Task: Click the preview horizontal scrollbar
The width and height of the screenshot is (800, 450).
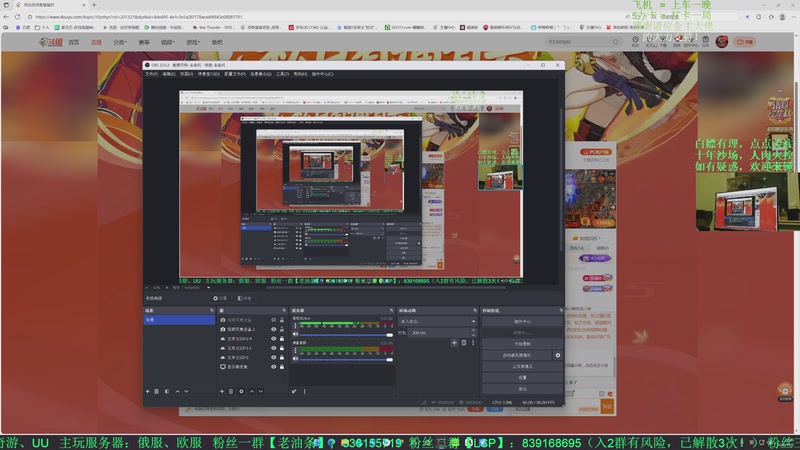Action: click(385, 287)
